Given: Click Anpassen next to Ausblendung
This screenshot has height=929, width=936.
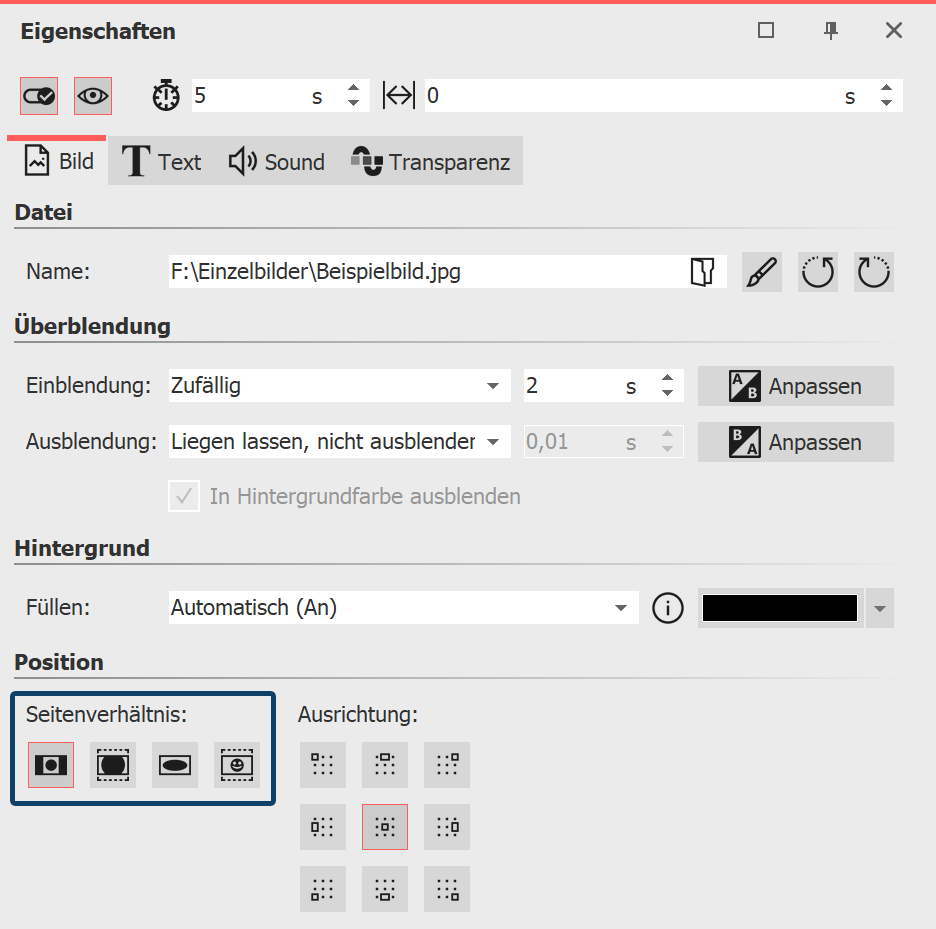Looking at the screenshot, I should pyautogui.click(x=795, y=442).
